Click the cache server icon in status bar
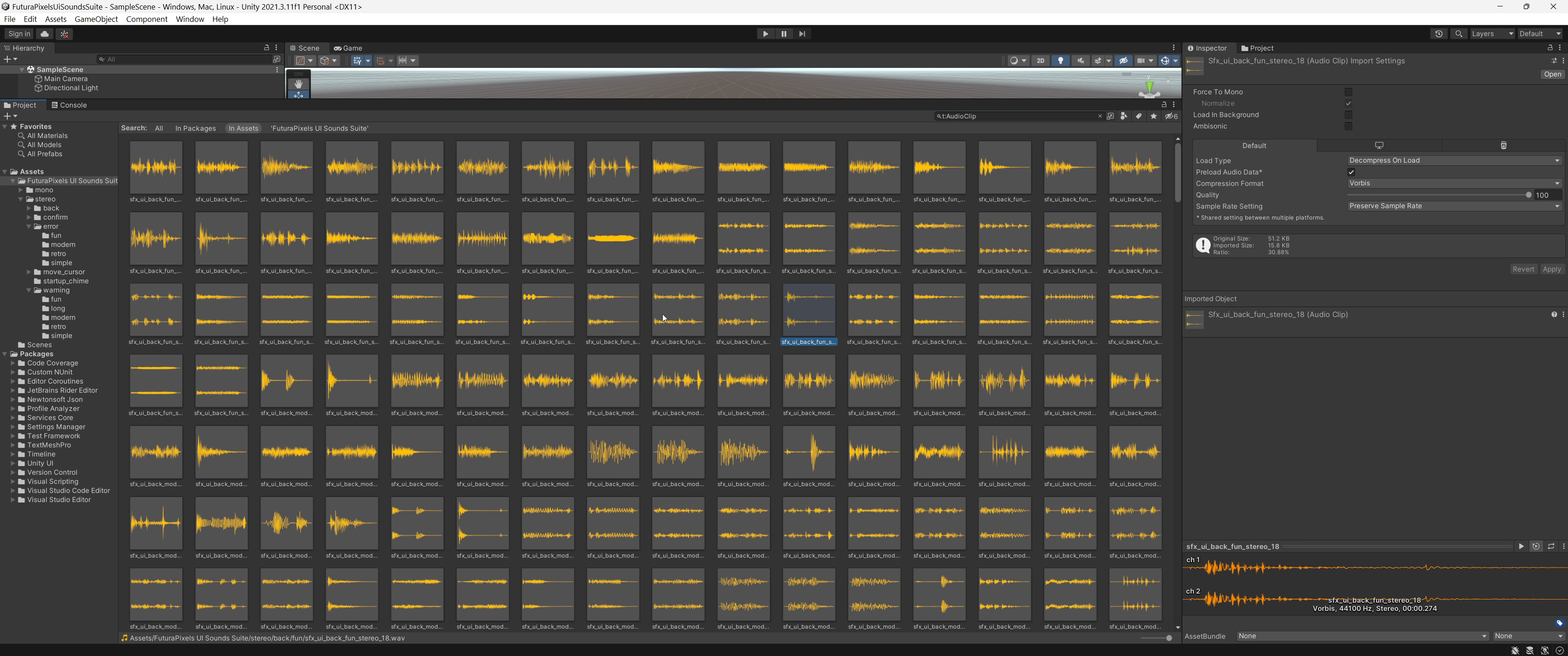1568x656 pixels. coord(1530,651)
